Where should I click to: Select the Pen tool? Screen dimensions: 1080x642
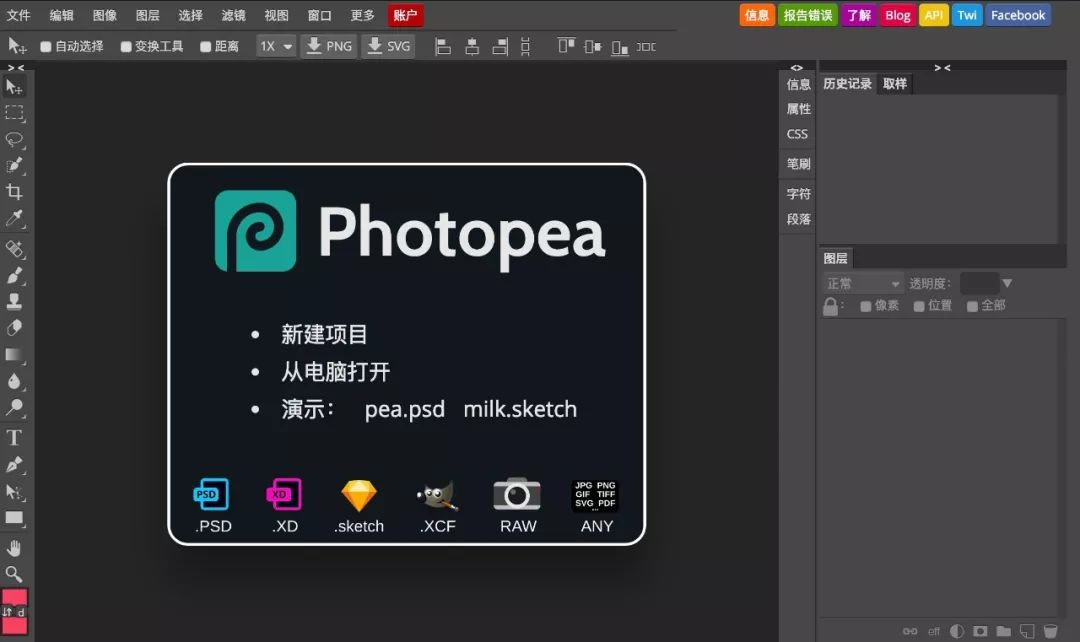pyautogui.click(x=14, y=465)
